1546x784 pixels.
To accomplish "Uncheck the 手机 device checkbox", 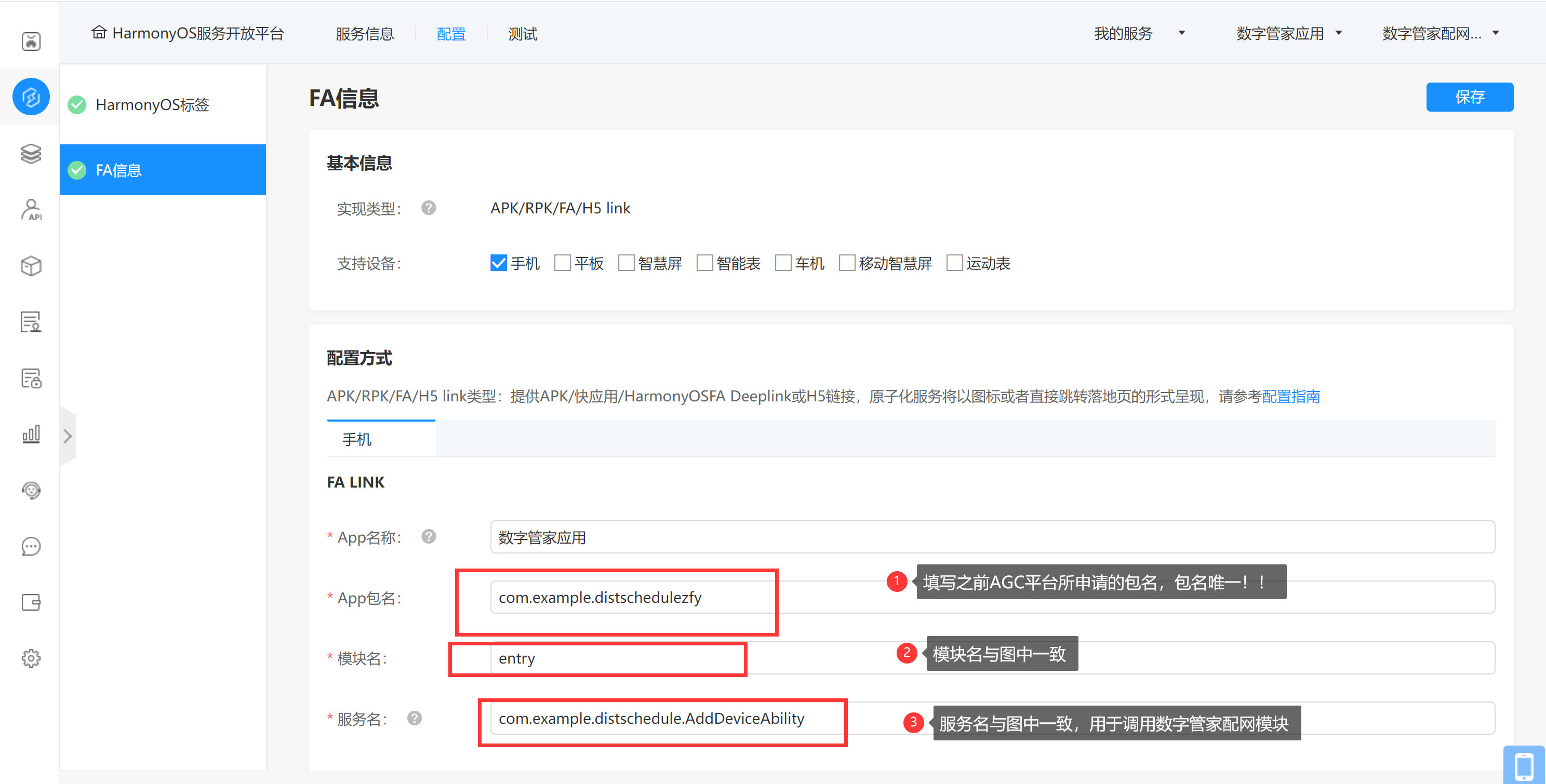I will pos(498,263).
